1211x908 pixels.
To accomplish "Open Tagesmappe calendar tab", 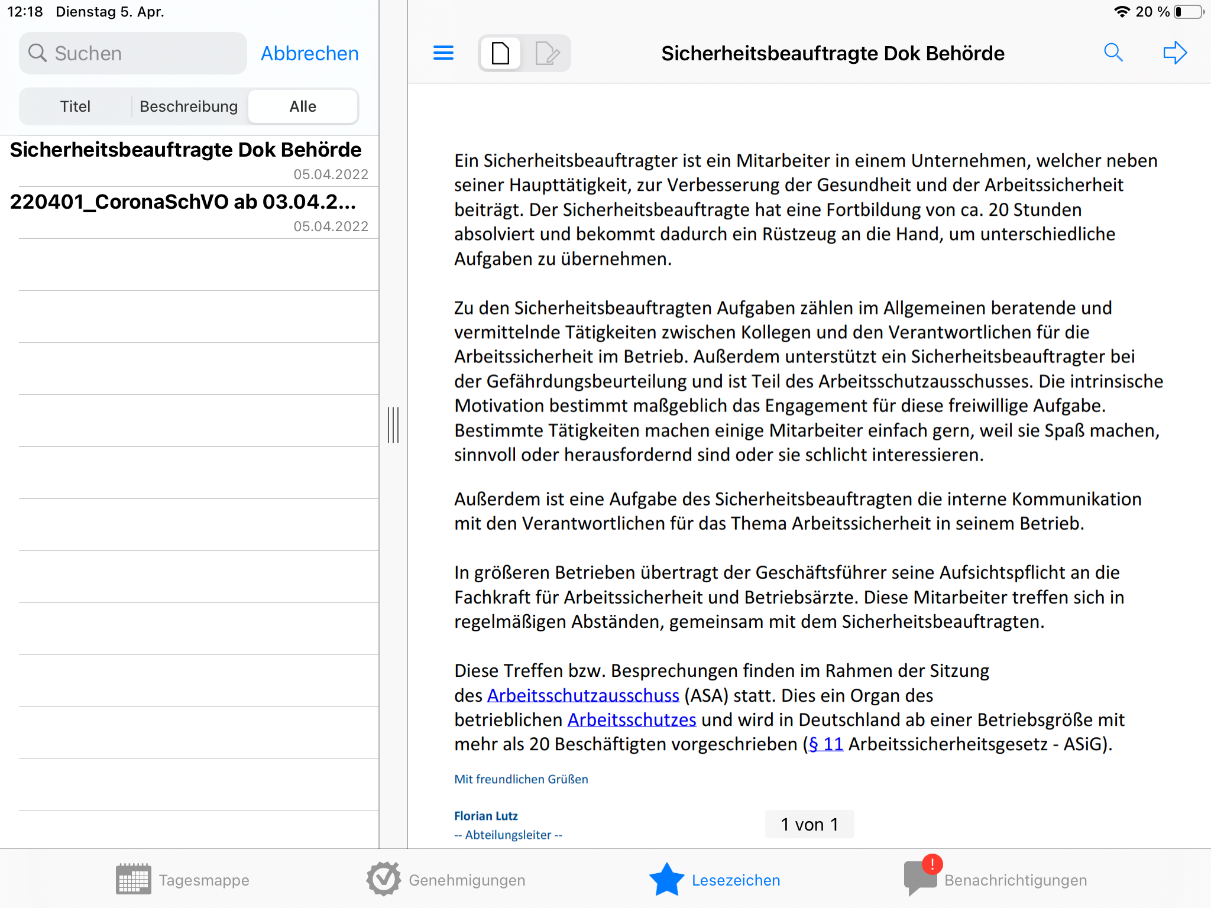I will point(183,880).
